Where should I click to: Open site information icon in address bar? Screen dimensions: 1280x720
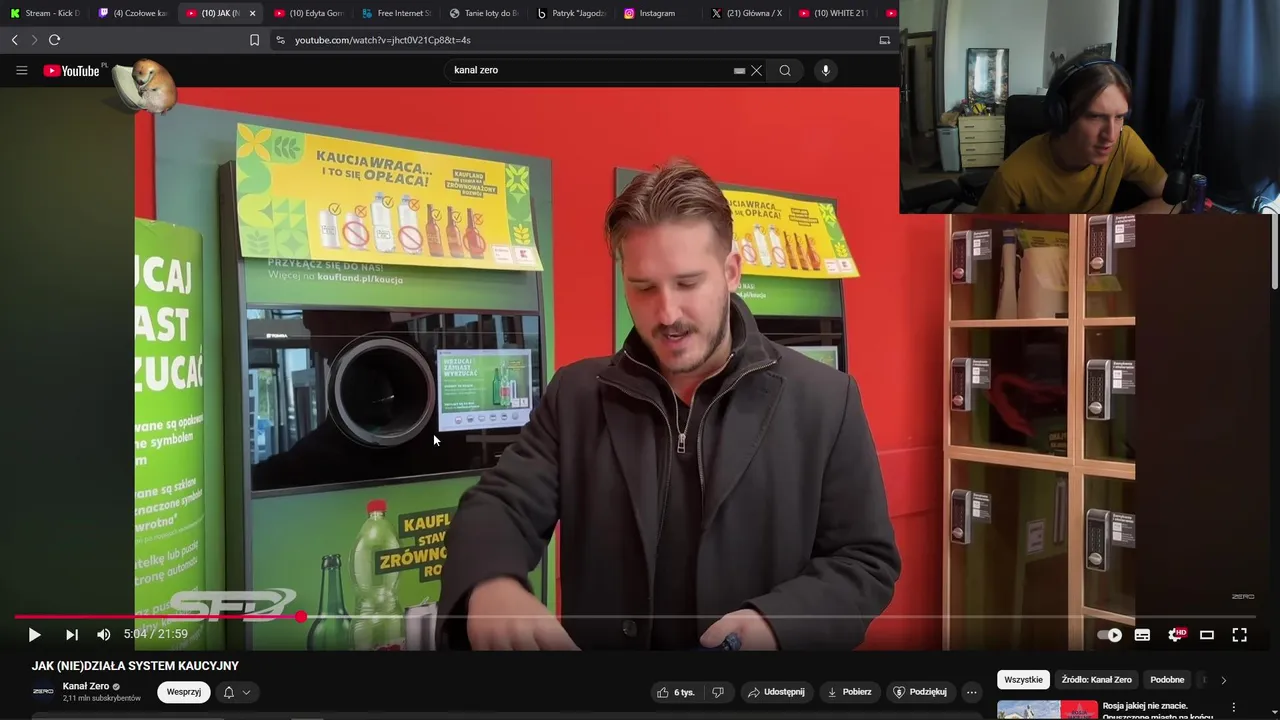coord(280,40)
